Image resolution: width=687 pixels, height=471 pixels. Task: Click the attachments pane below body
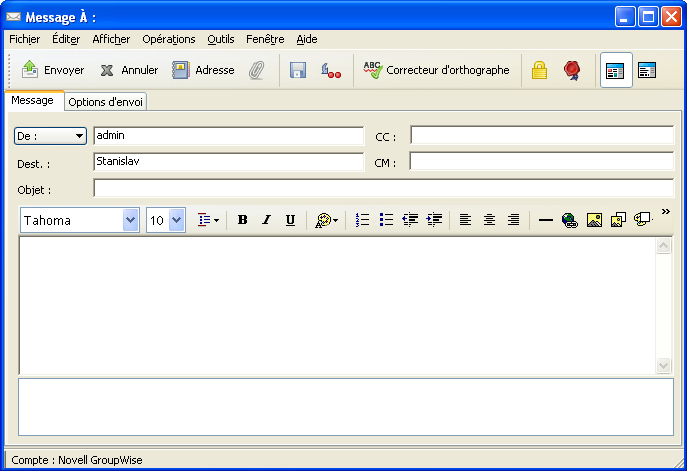[346, 407]
